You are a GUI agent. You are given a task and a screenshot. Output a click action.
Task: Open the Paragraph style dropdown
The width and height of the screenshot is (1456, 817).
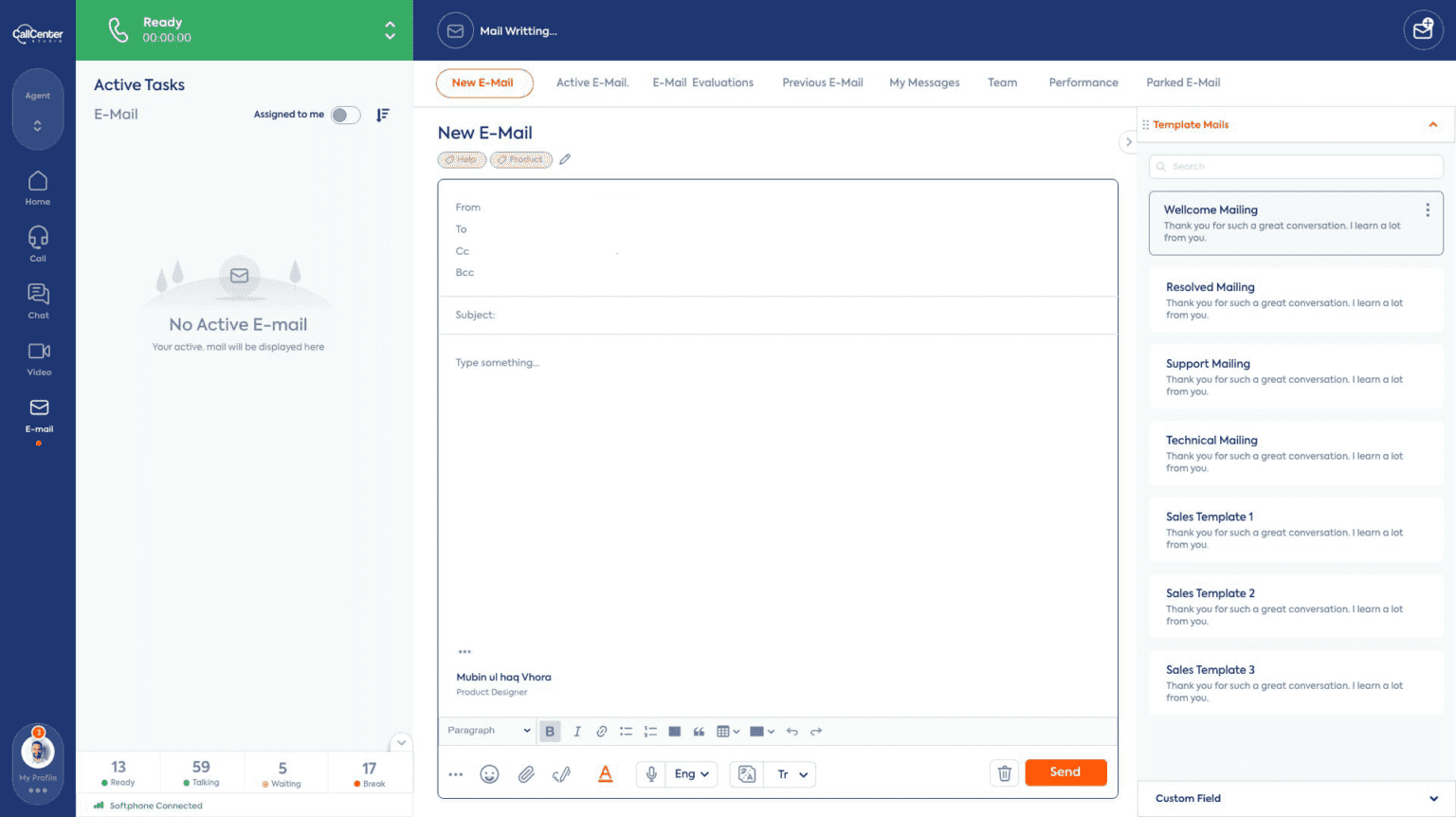(488, 731)
